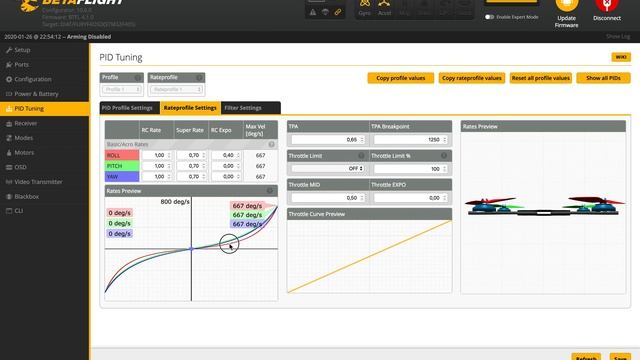The height and width of the screenshot is (360, 640).
Task: Click Throttle EXPO value field
Action: (411, 198)
